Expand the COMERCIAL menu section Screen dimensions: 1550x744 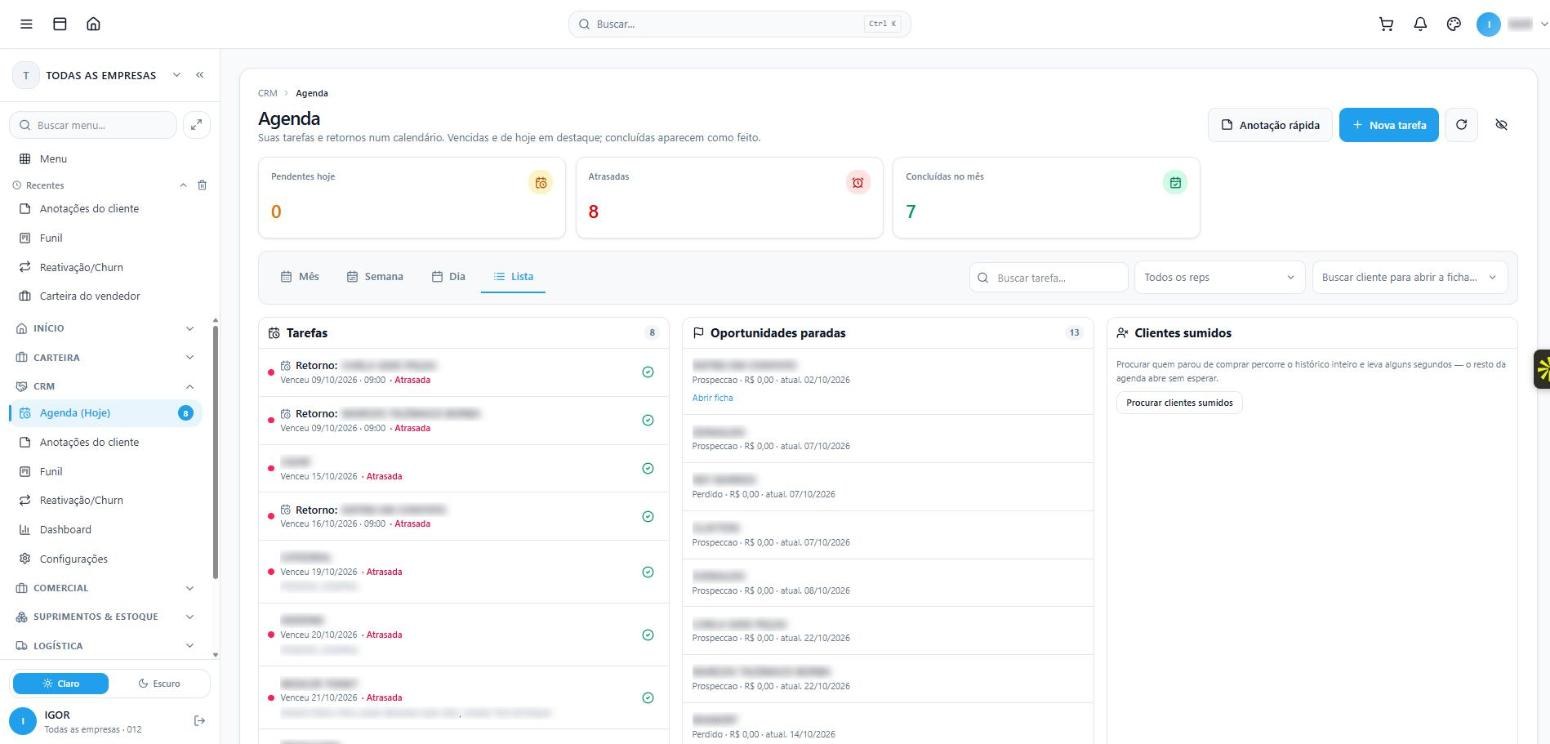coord(105,588)
